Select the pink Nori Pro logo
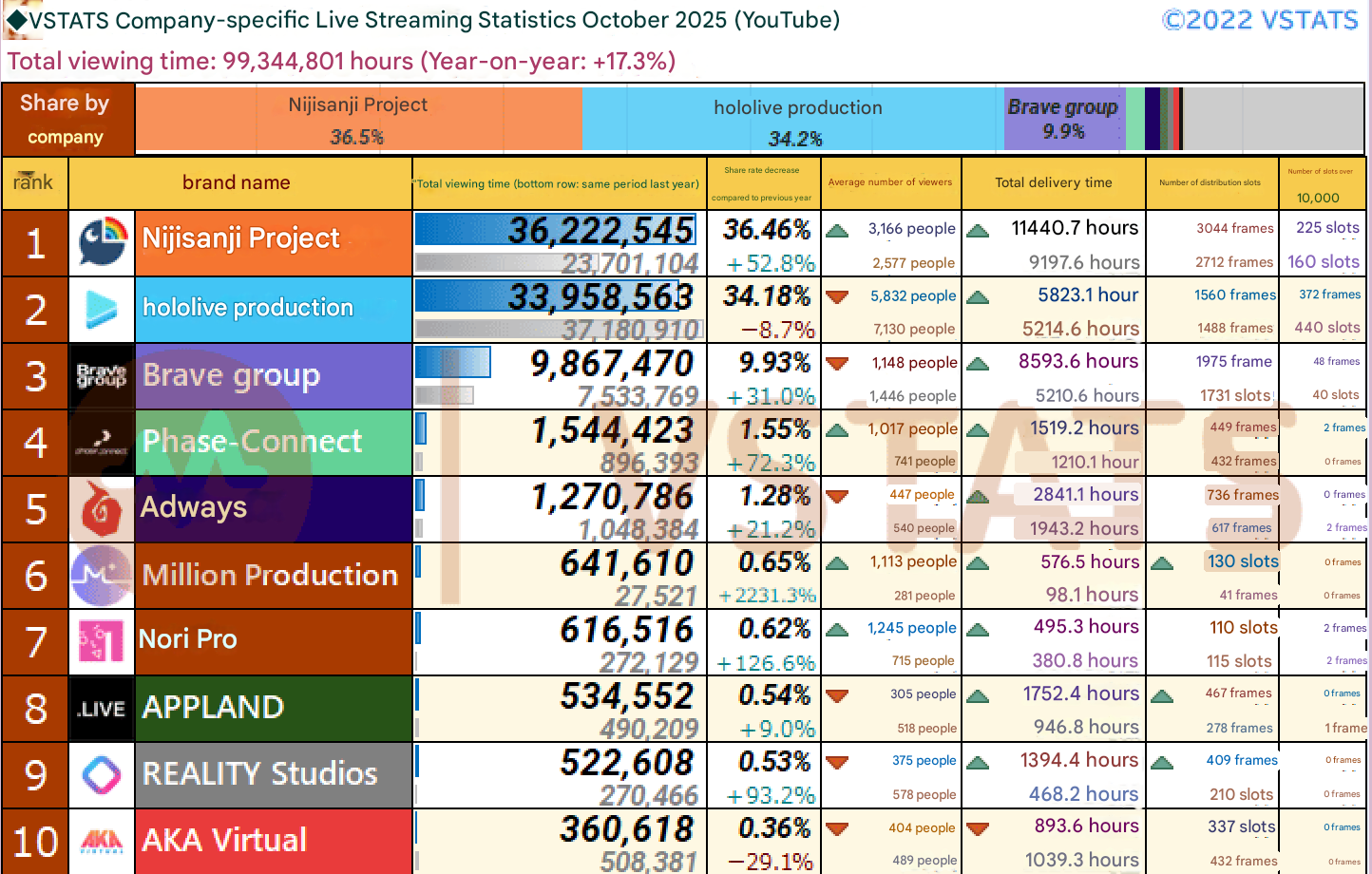This screenshot has width=1372, height=874. 102,641
